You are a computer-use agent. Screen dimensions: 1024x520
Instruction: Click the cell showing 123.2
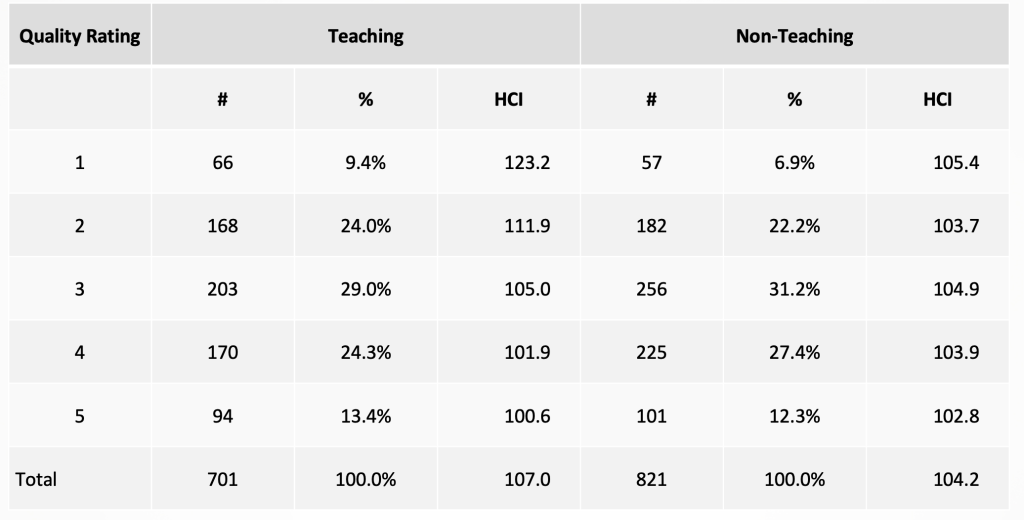pyautogui.click(x=509, y=162)
